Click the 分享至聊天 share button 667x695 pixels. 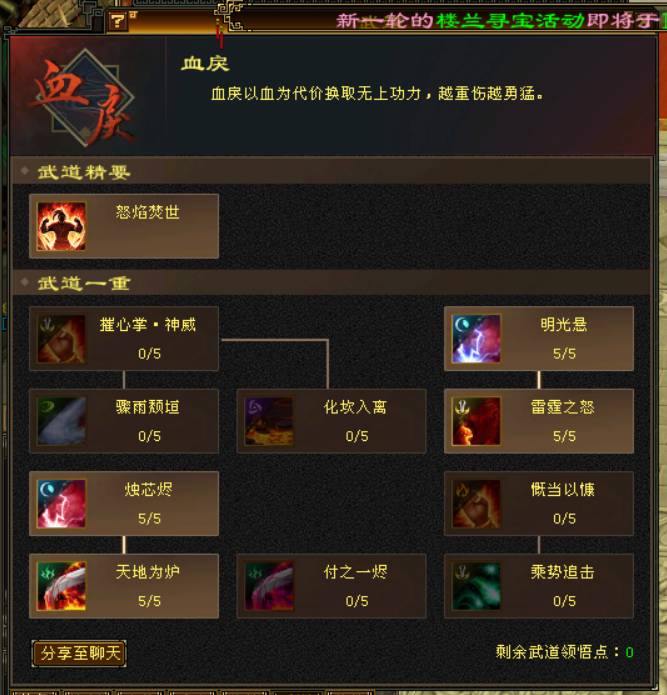click(x=80, y=653)
